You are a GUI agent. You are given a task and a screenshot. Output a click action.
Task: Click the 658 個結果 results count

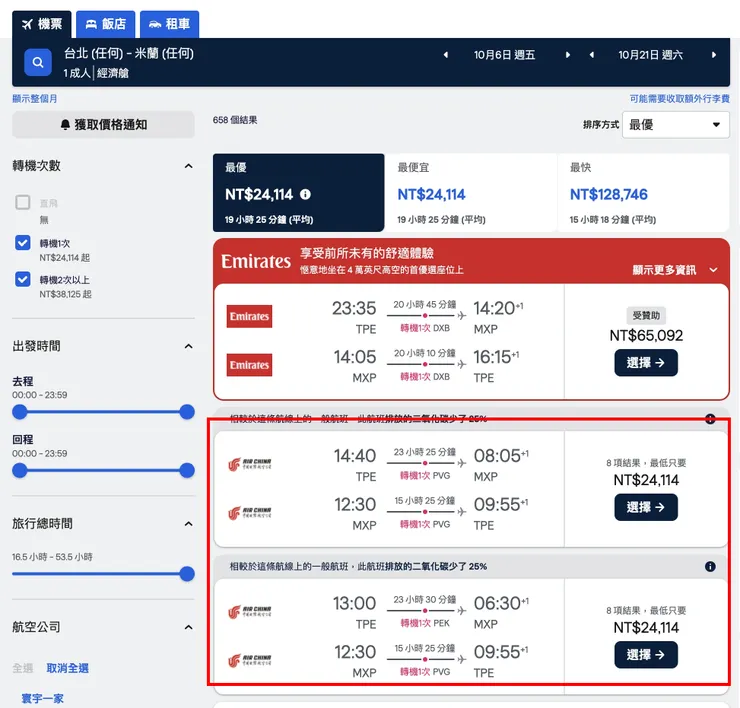(235, 120)
